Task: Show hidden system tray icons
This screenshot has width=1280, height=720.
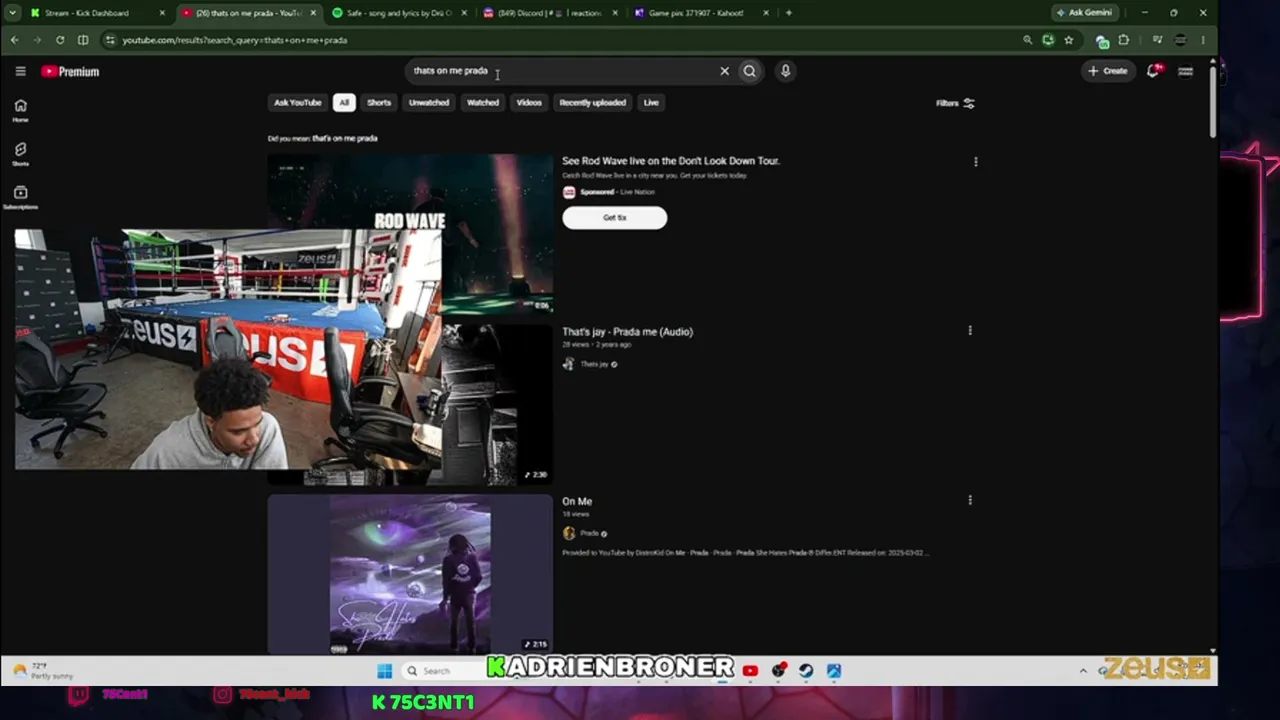Action: coord(1083,671)
